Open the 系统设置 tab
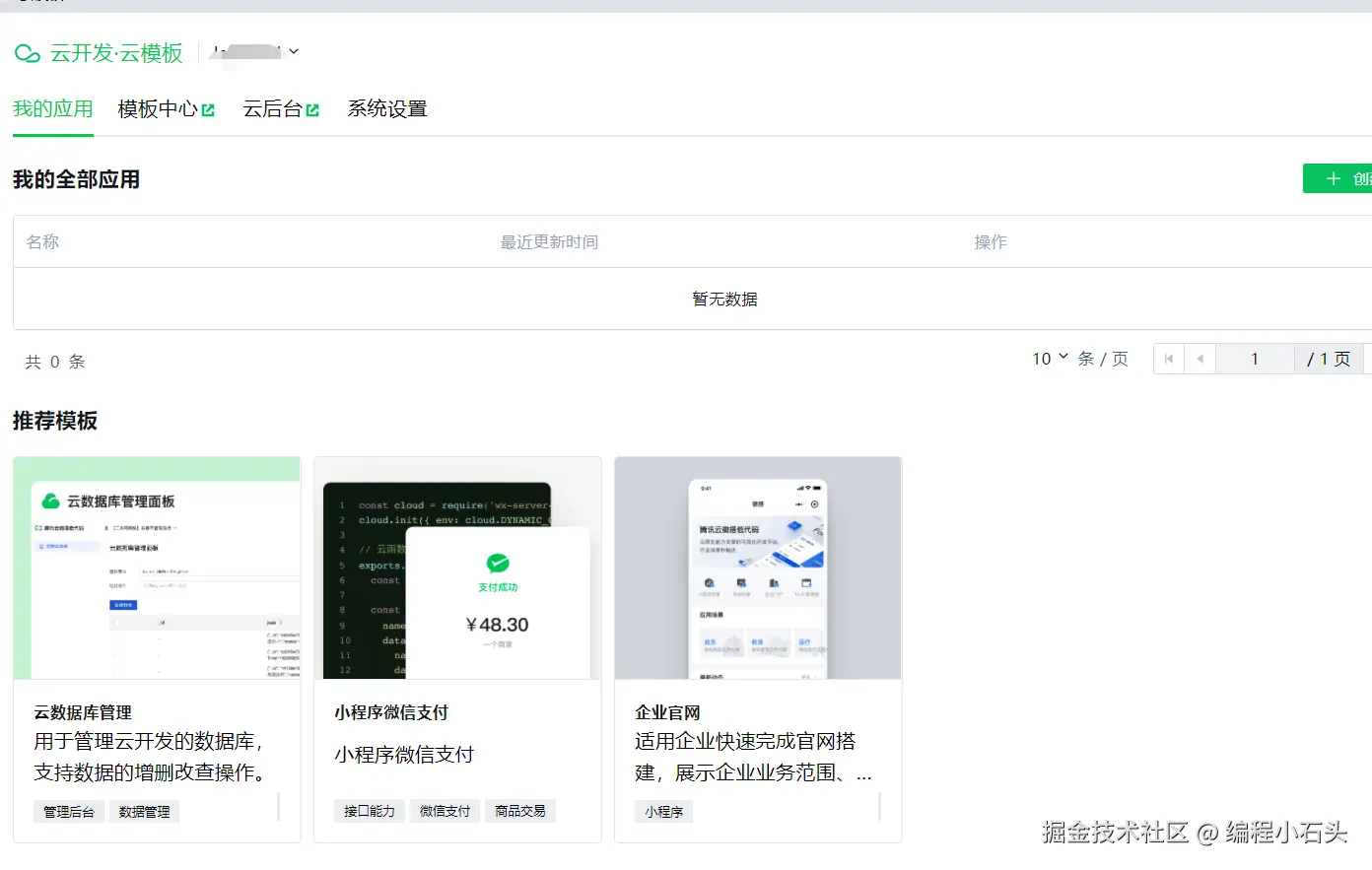Screen dimensions: 1372x870 [x=387, y=108]
